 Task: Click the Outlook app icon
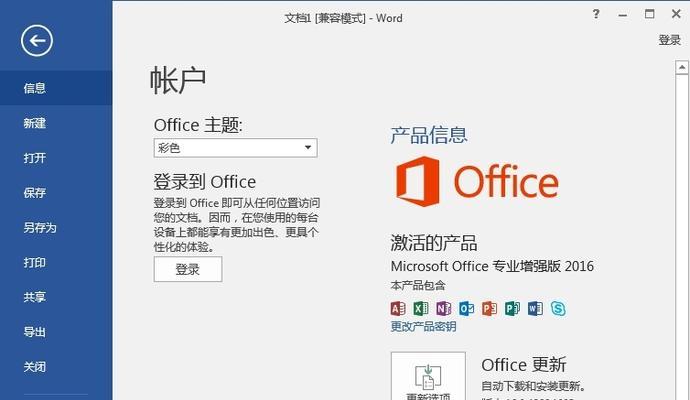coord(466,308)
